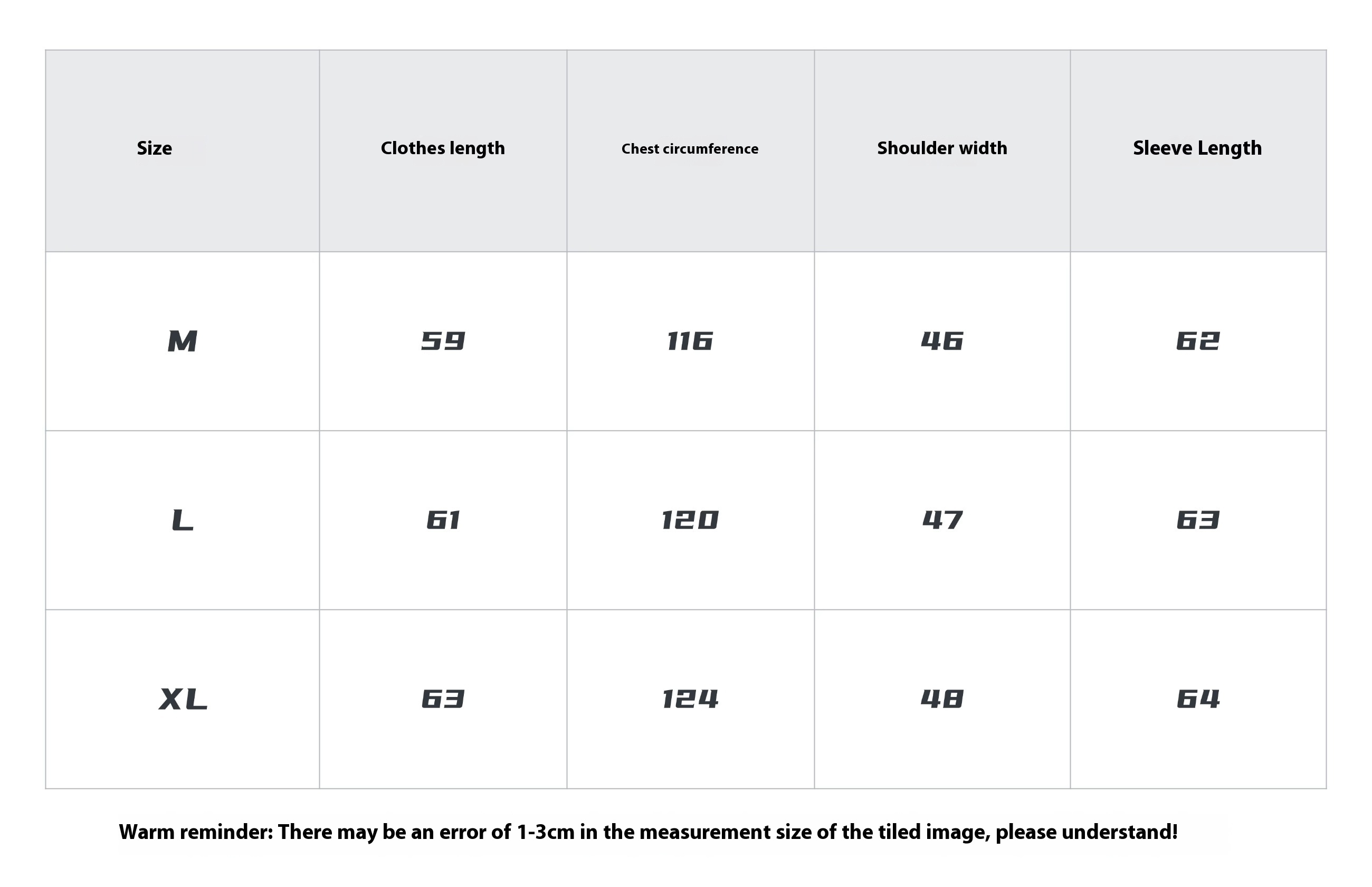Image resolution: width=1372 pixels, height=887 pixels.
Task: Select size M row label
Action: coord(183,341)
